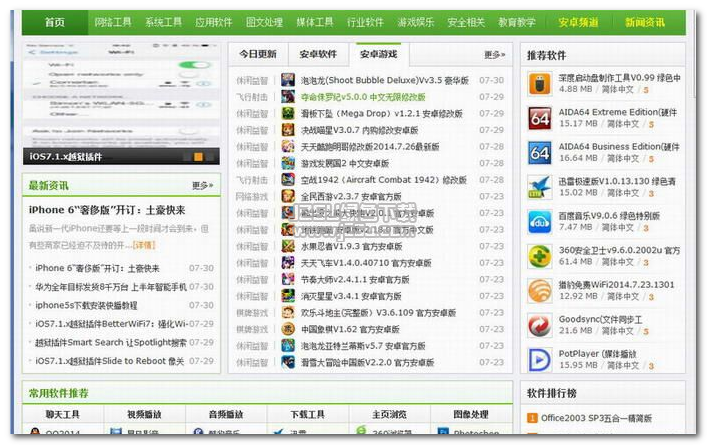This screenshot has width=707, height=445.
Task: Click the 欢乐斗地主 game icon
Action: [288, 312]
